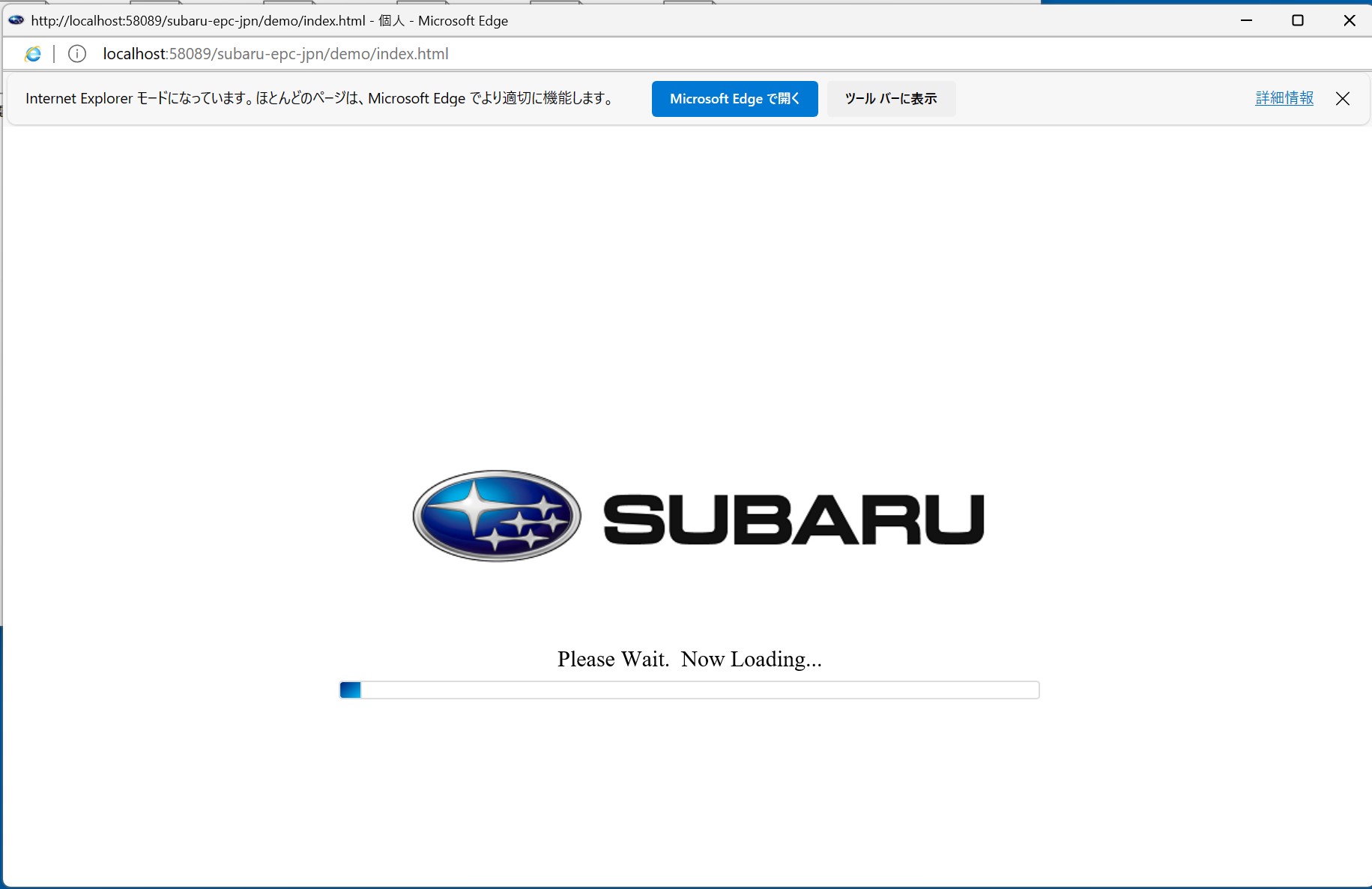This screenshot has height=889, width=1372.
Task: Click the 'Please Wait. Now Loading...' text
Action: pos(689,659)
